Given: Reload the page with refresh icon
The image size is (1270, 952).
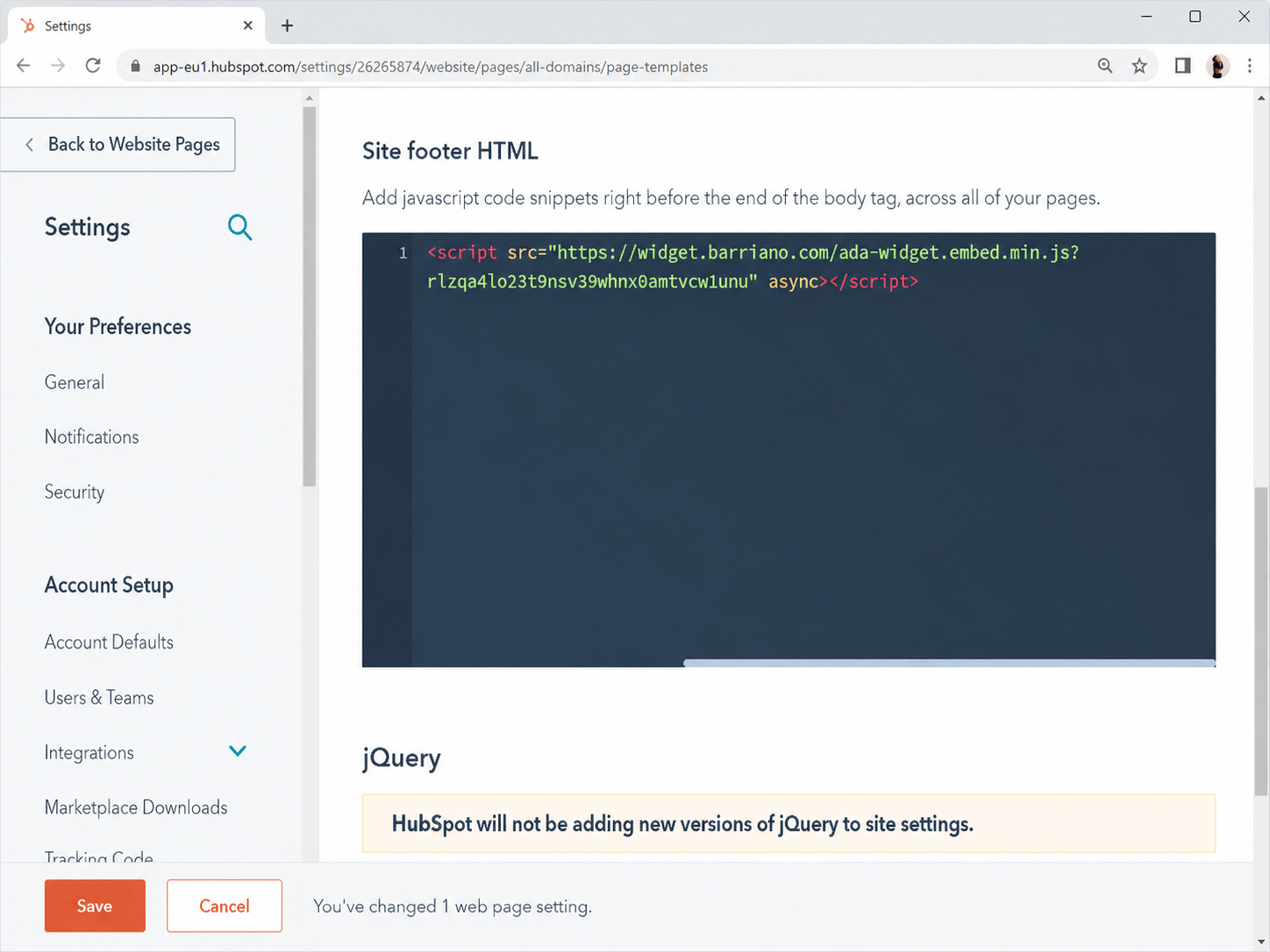Looking at the screenshot, I should click(x=93, y=66).
